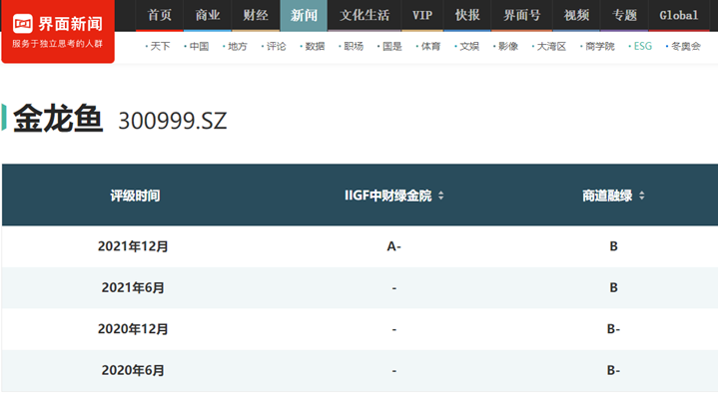Click the 商道融绿 column header
Screen dimensions: 718x394
[x=607, y=196]
